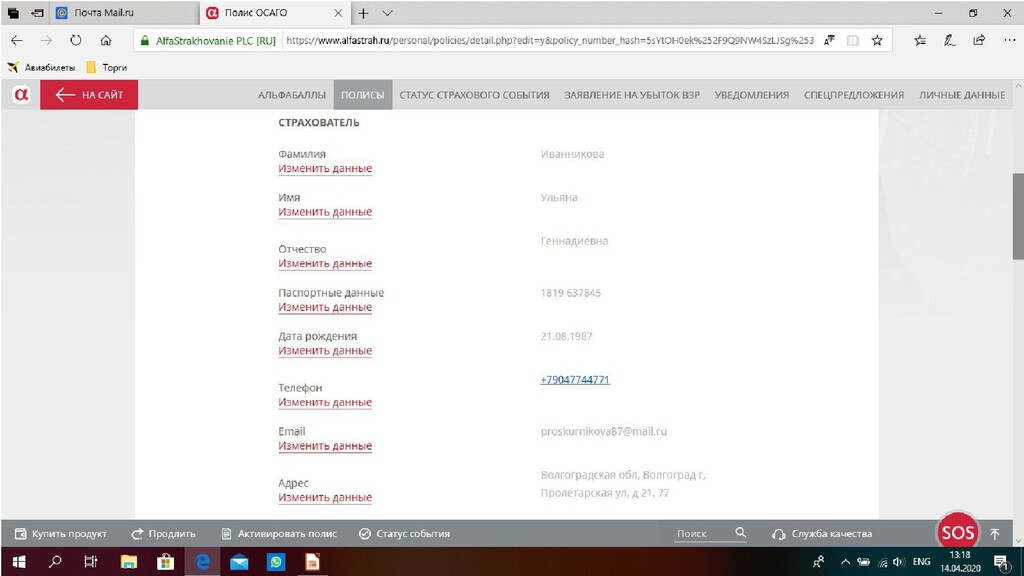Viewport: 1024px width, 576px height.
Task: Open the АЛЬФАБАЛЛЫ menu item
Action: 292,95
